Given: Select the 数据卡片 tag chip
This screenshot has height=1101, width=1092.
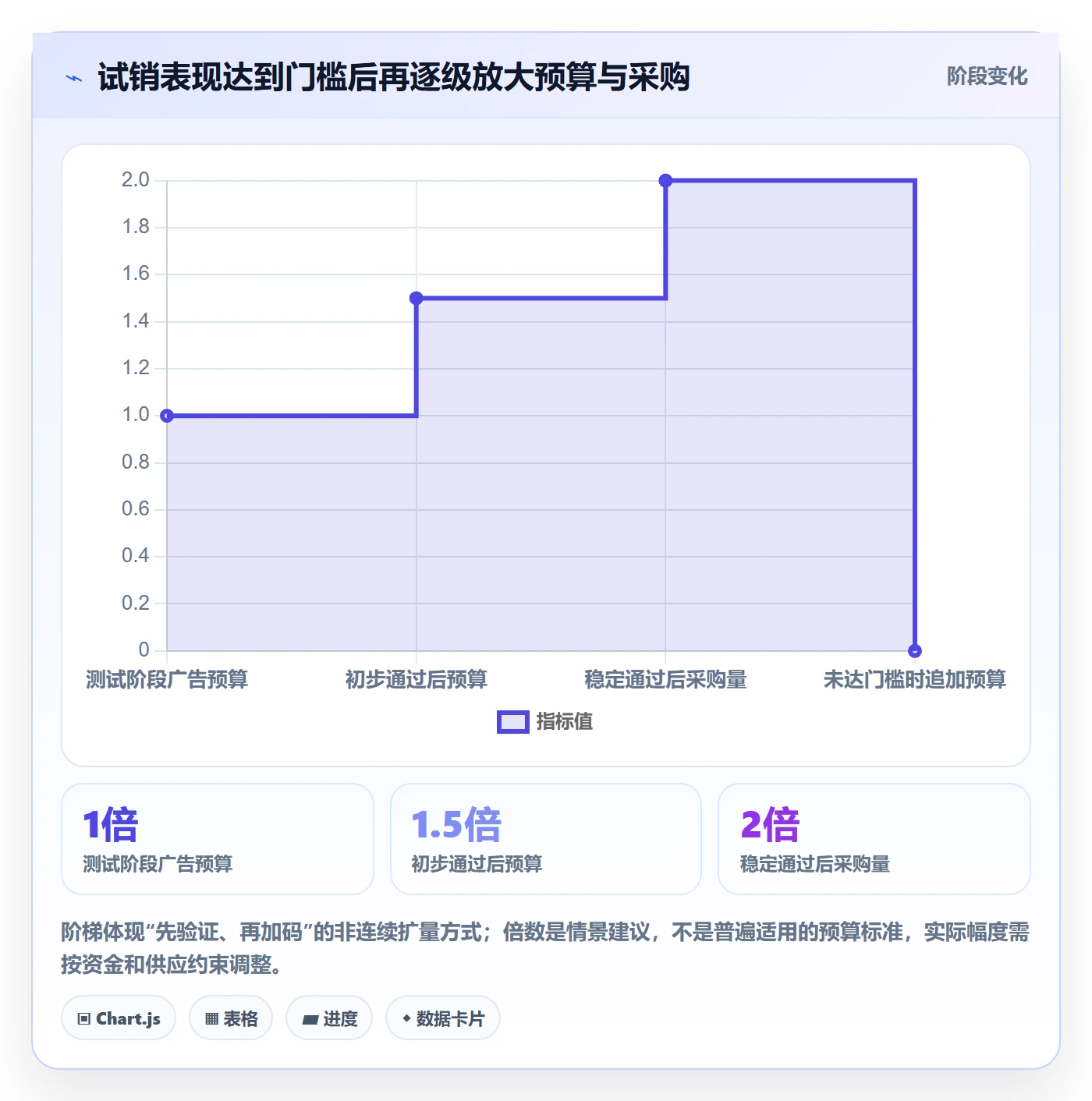Looking at the screenshot, I should (x=443, y=1018).
